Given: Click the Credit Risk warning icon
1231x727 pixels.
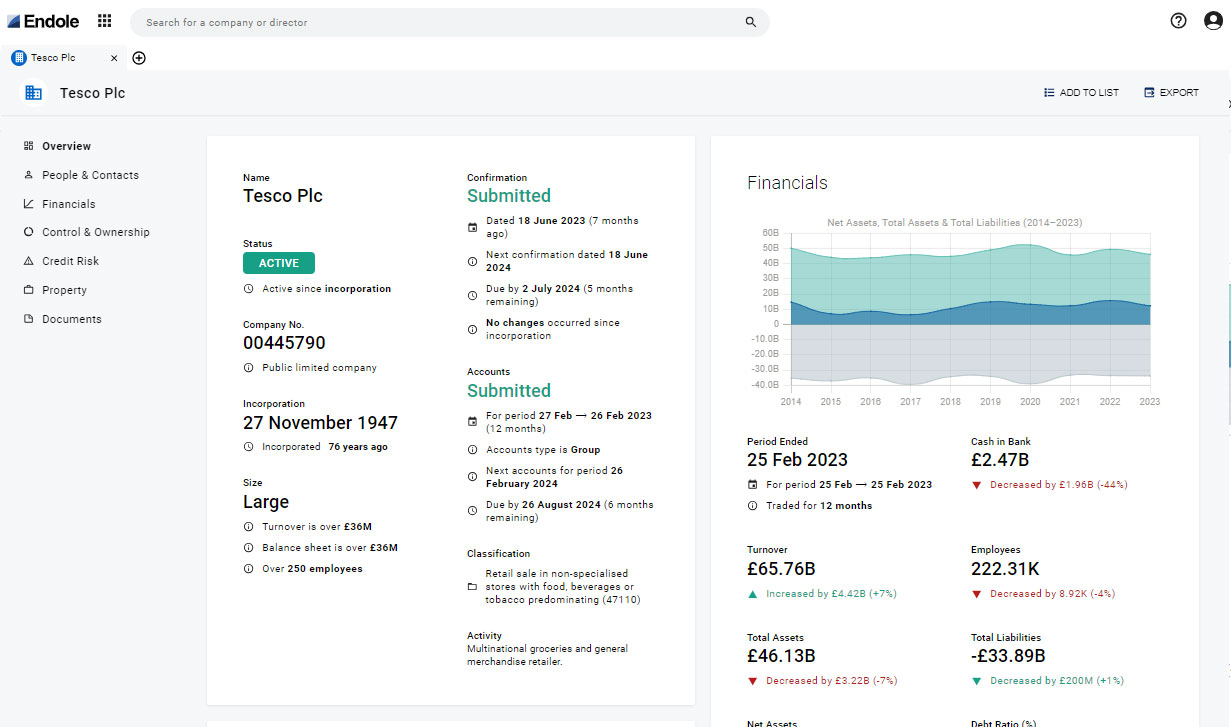Looking at the screenshot, I should (x=29, y=261).
